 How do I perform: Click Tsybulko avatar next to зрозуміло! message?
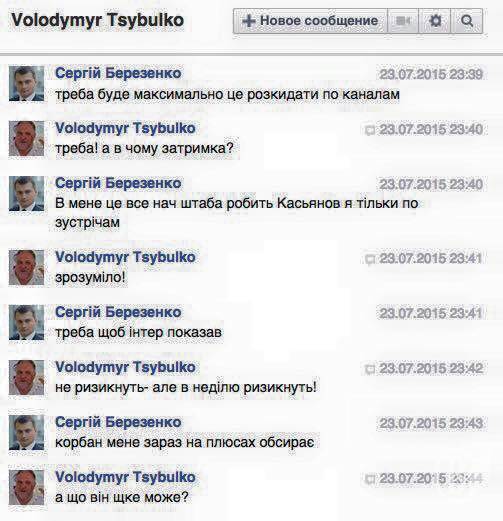coord(26,268)
